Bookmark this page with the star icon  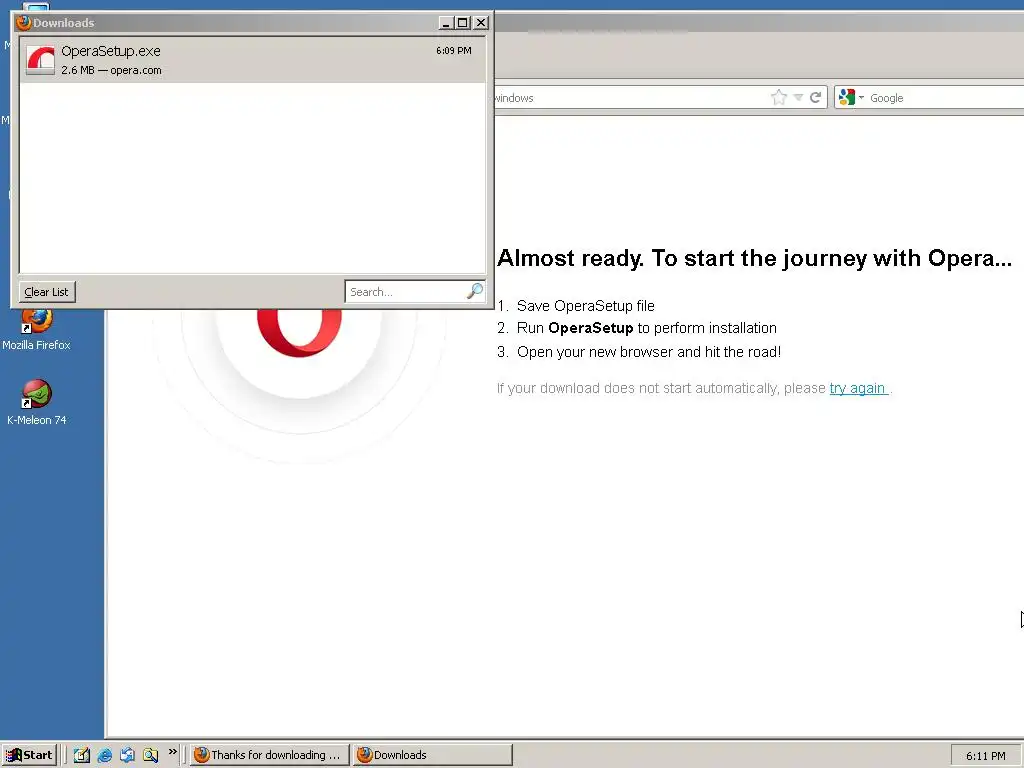click(778, 98)
